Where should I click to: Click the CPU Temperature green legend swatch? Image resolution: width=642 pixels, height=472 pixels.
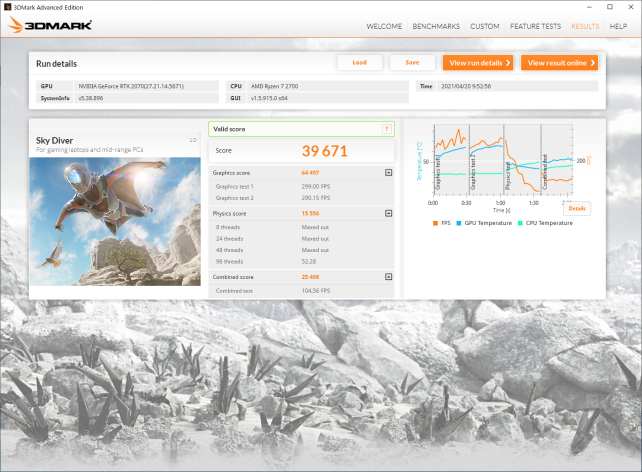(x=520, y=223)
